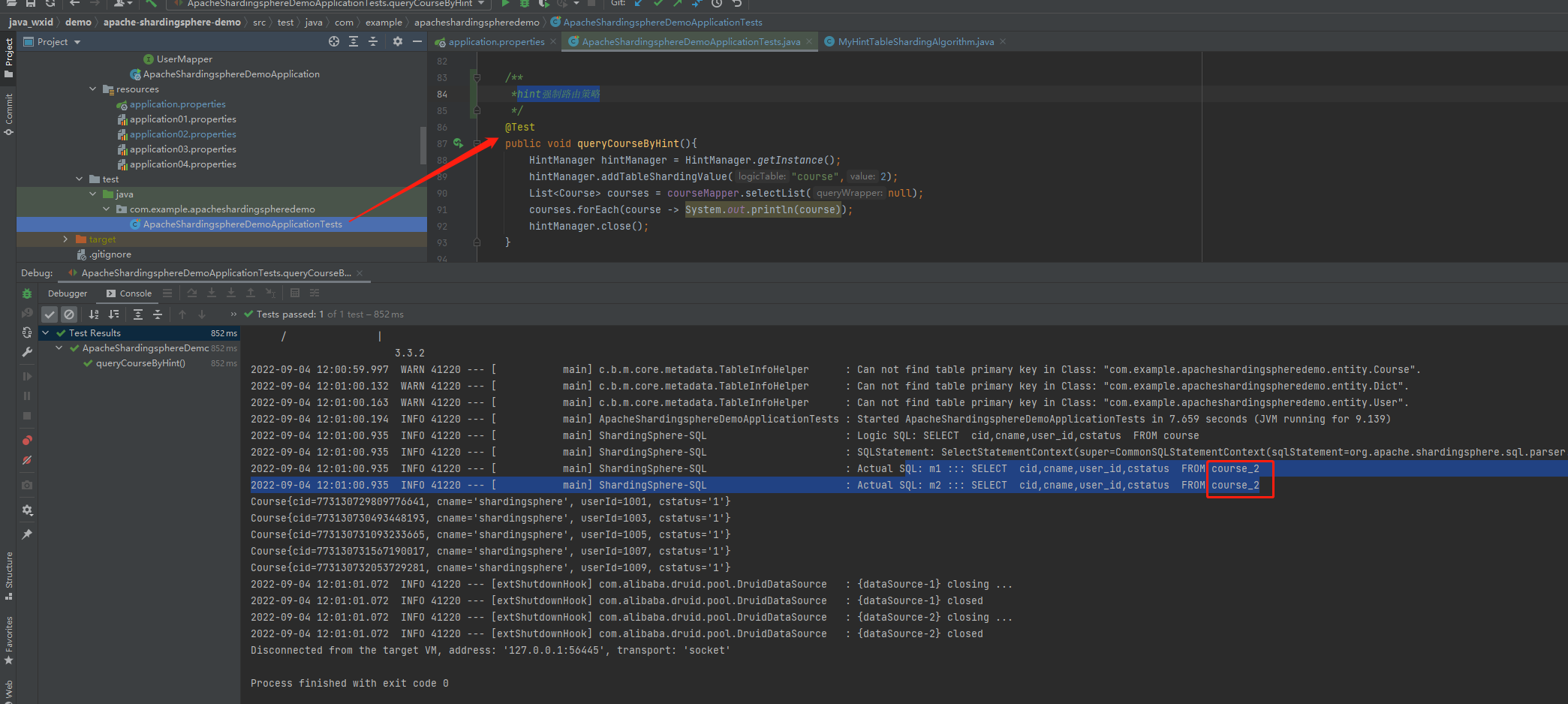This screenshot has width=1568, height=704.
Task: Sort test results by duration
Action: click(x=113, y=314)
